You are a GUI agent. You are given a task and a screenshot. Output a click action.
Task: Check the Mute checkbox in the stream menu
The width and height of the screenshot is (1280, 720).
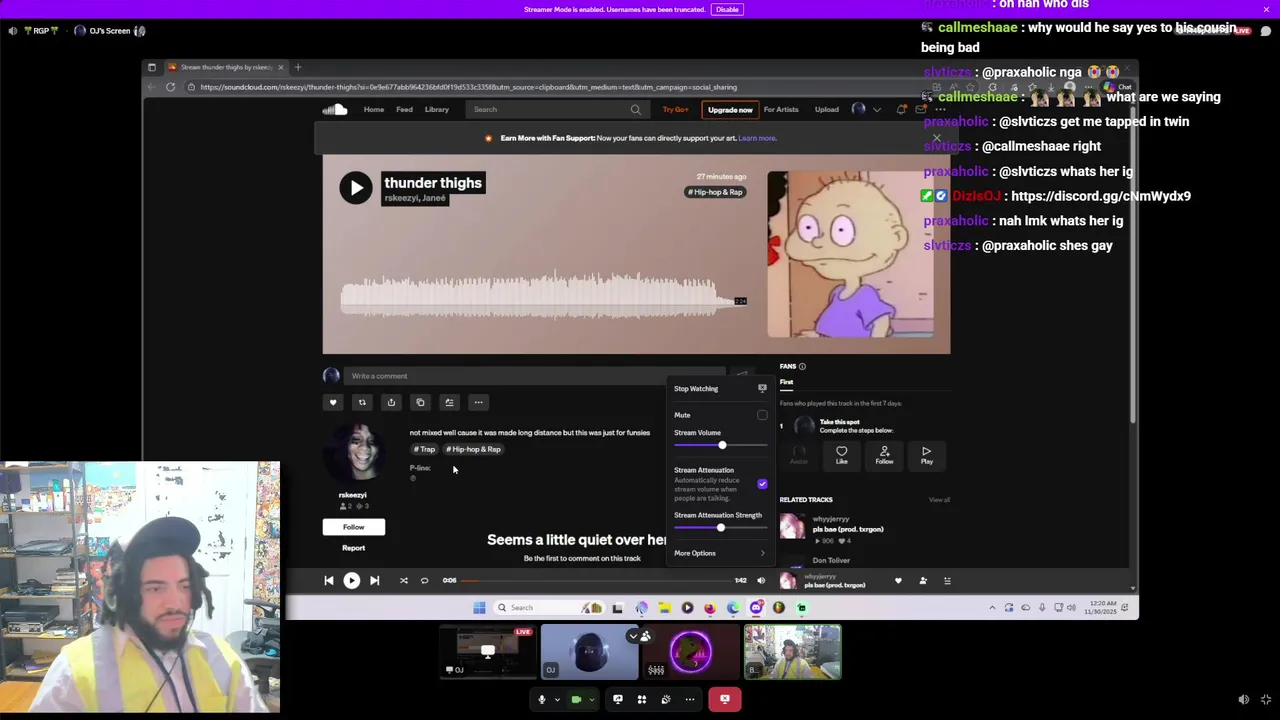(762, 415)
